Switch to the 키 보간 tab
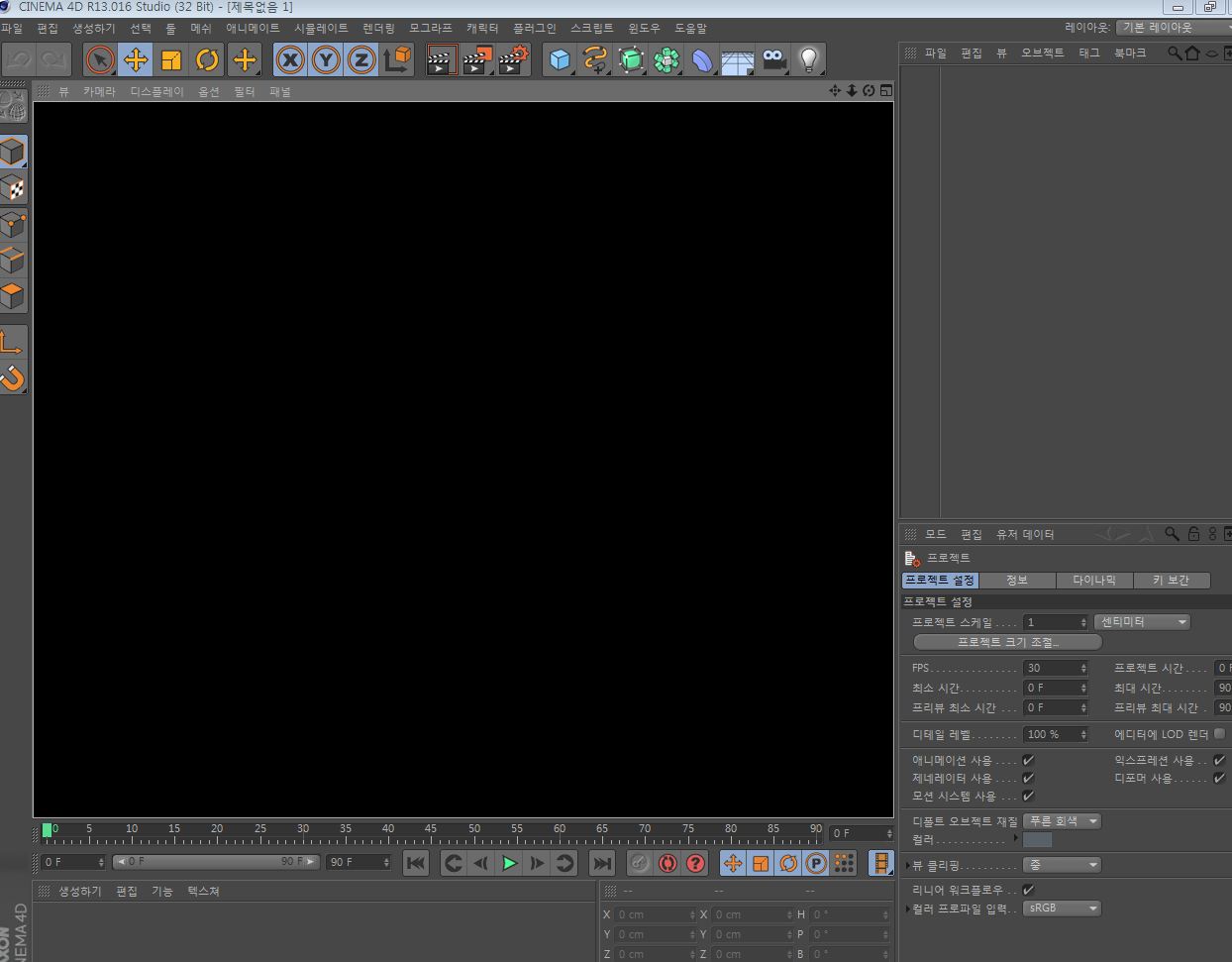Viewport: 1232px width, 962px height. click(x=1171, y=580)
